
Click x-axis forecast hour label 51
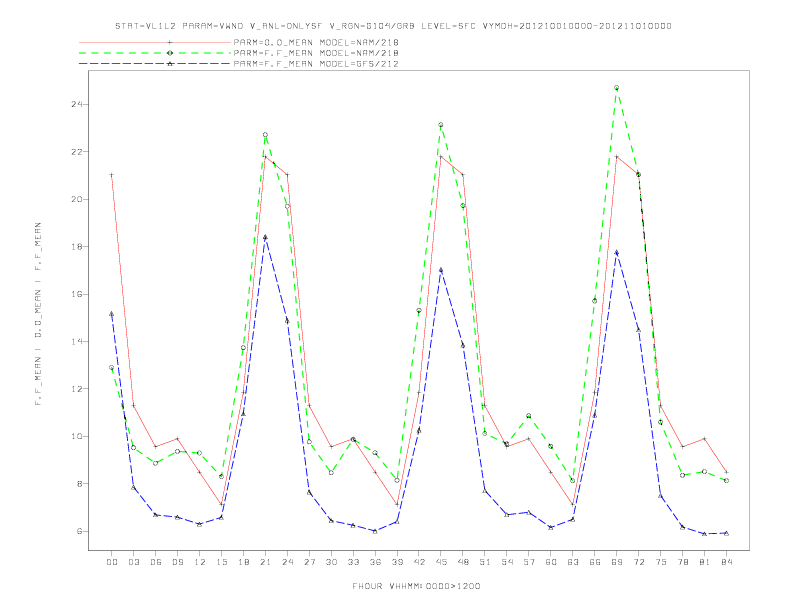tap(485, 562)
